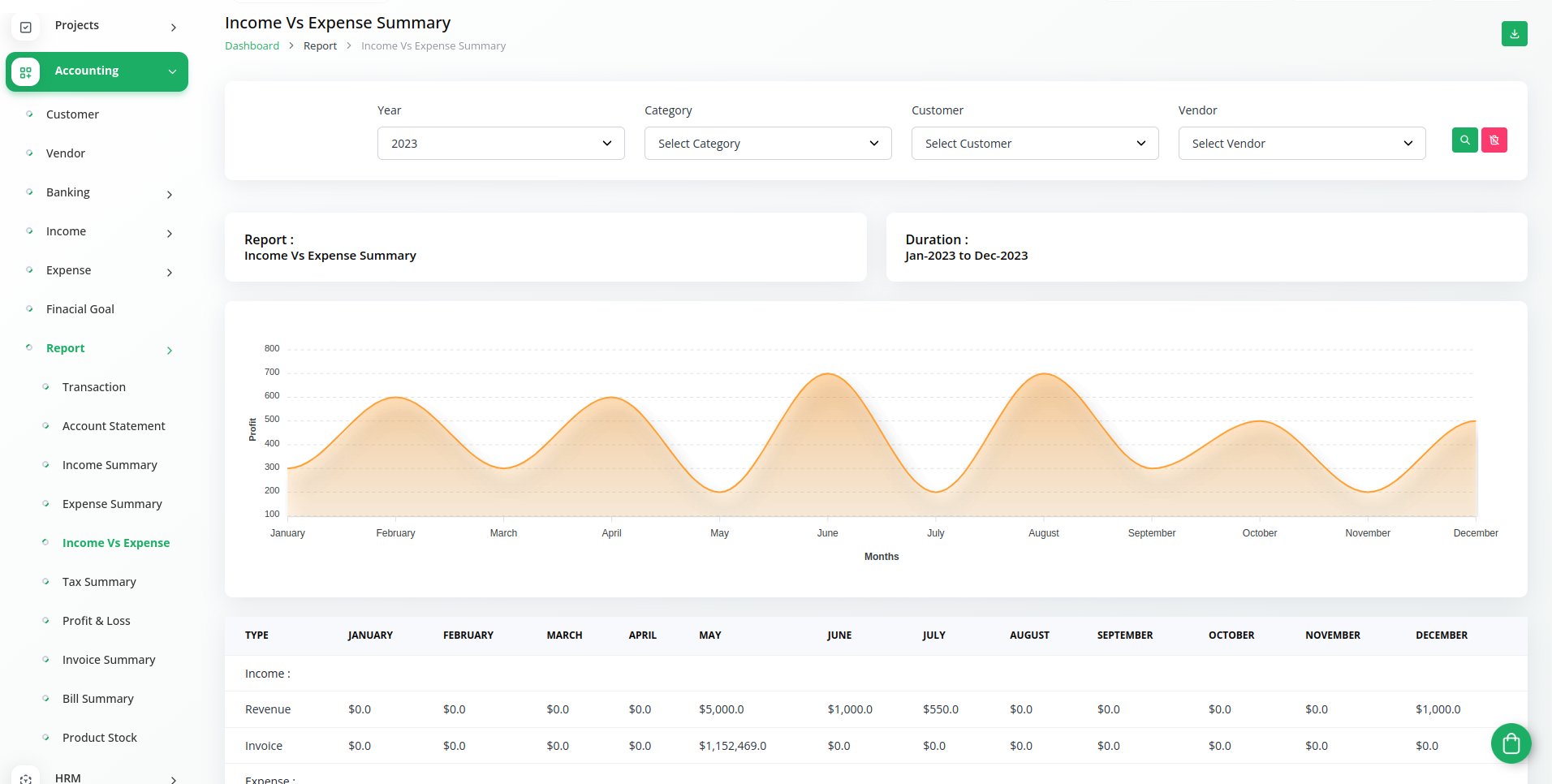Click the green search filter icon
Viewport: 1552px width, 784px height.
pos(1464,140)
